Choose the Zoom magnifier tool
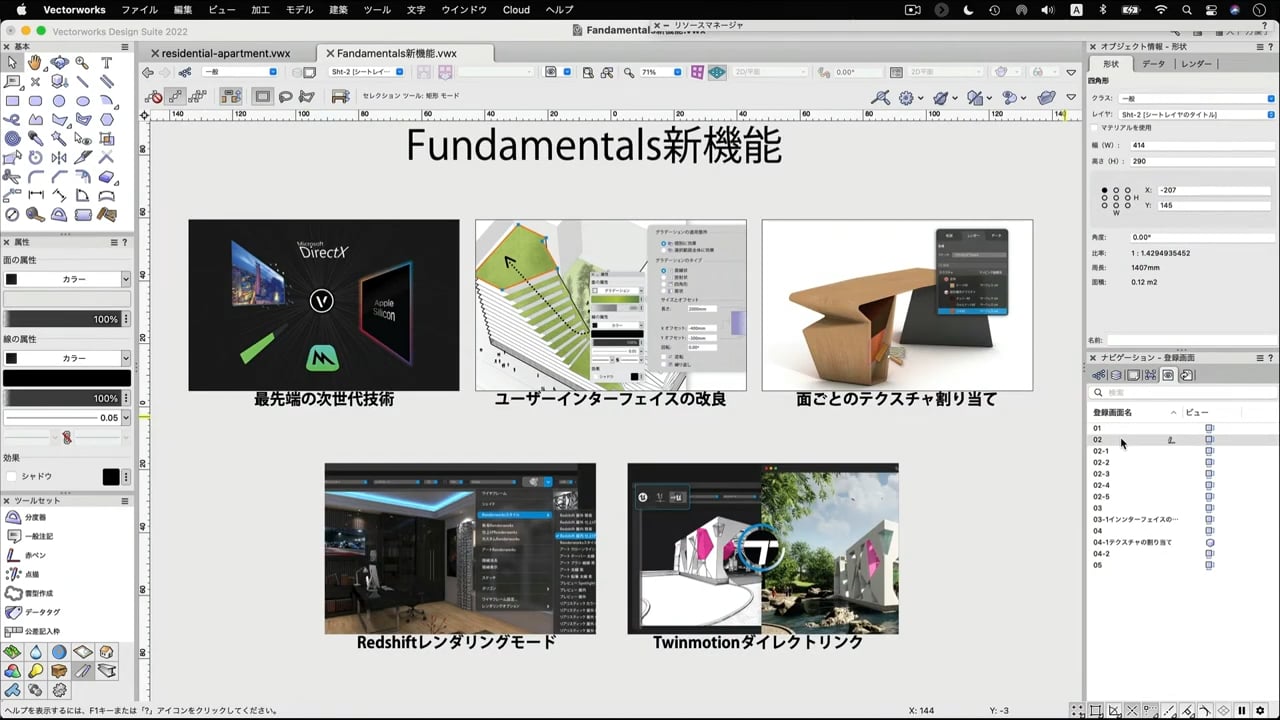 [x=82, y=62]
